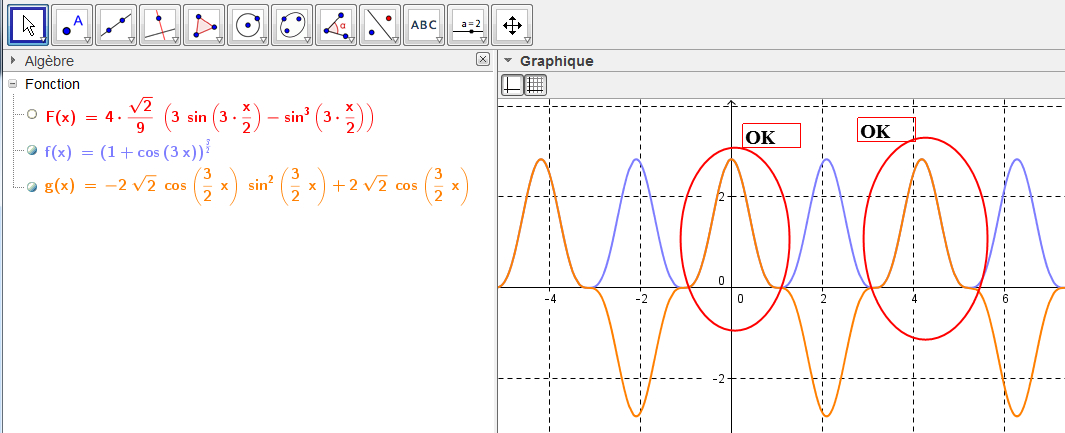Pick the Perpendicular Line tool
This screenshot has height=433, width=1065.
tap(160, 25)
